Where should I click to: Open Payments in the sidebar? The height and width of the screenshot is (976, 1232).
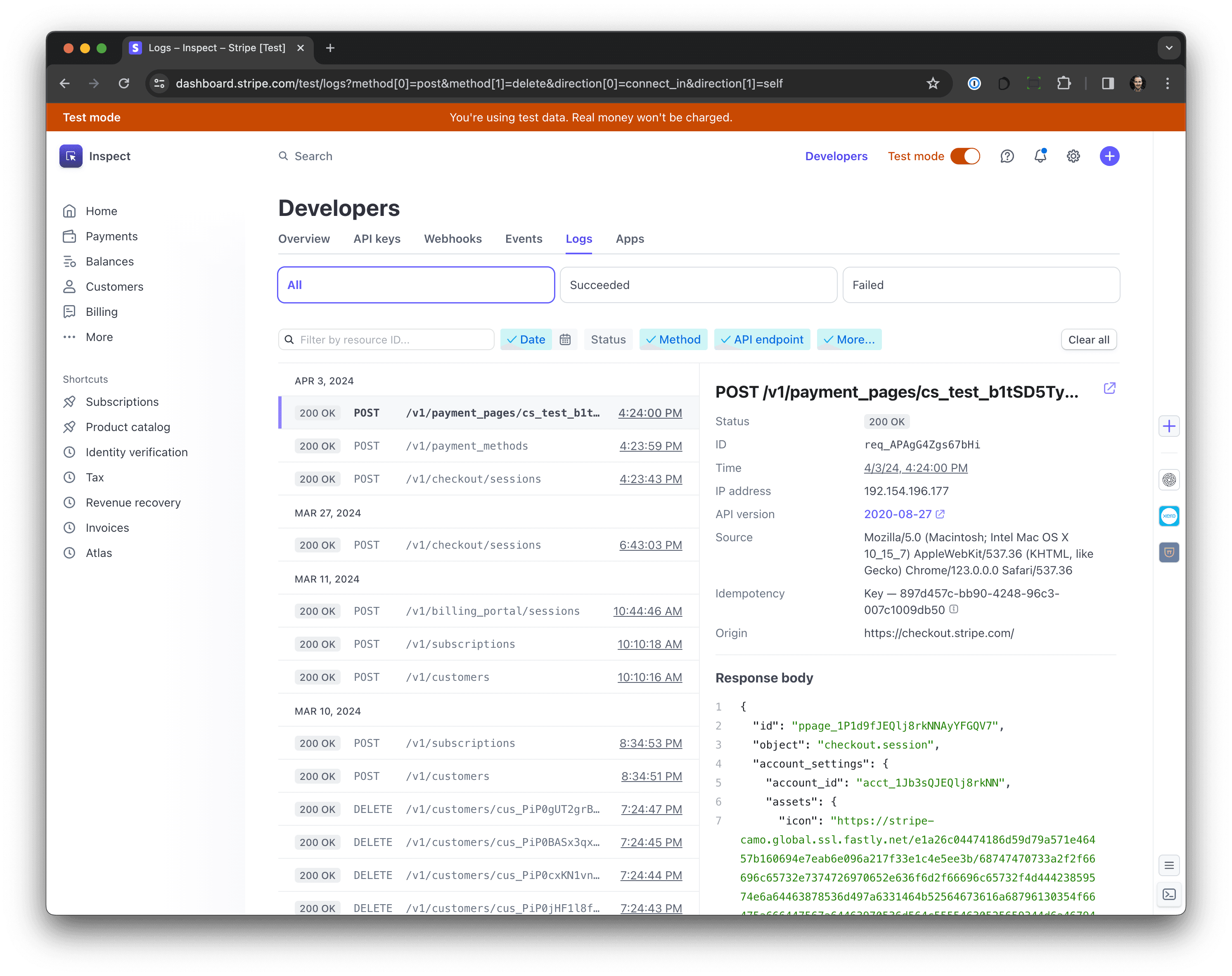(x=100, y=236)
